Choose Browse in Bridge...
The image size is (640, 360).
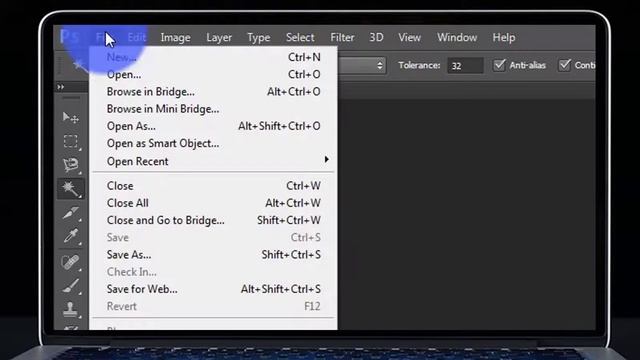tap(213, 91)
